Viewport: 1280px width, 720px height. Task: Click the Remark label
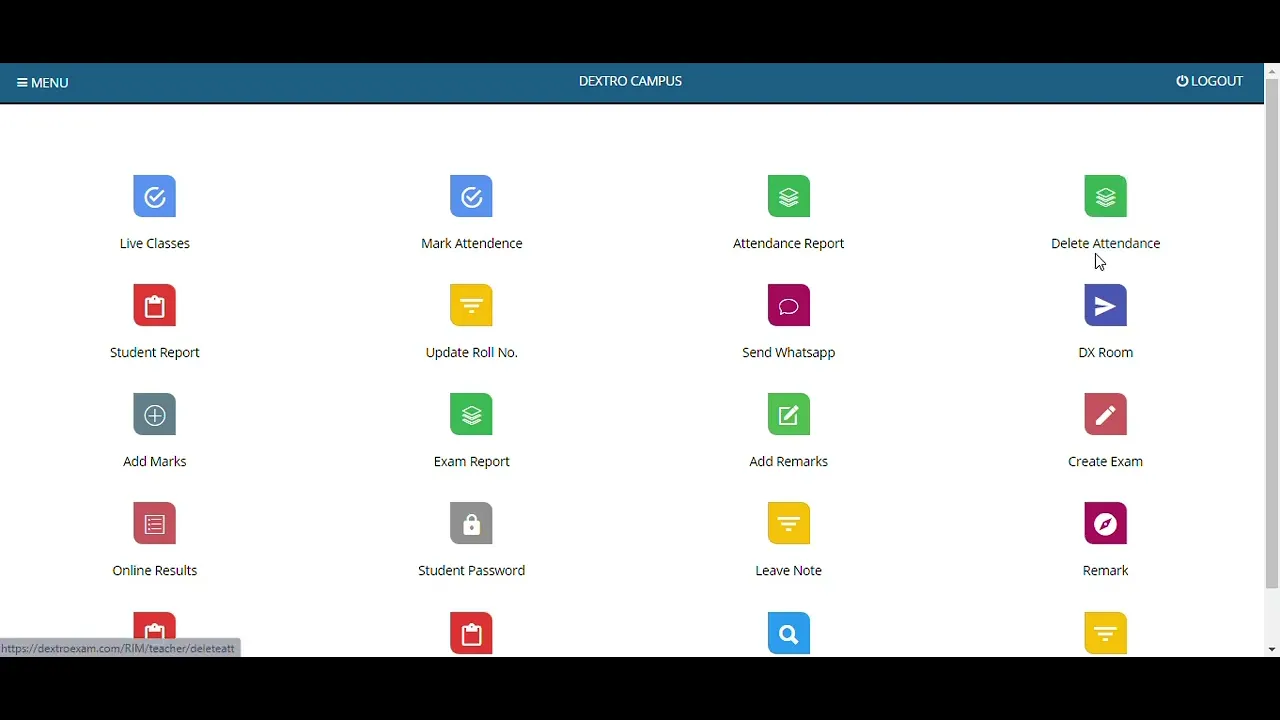pos(1106,570)
